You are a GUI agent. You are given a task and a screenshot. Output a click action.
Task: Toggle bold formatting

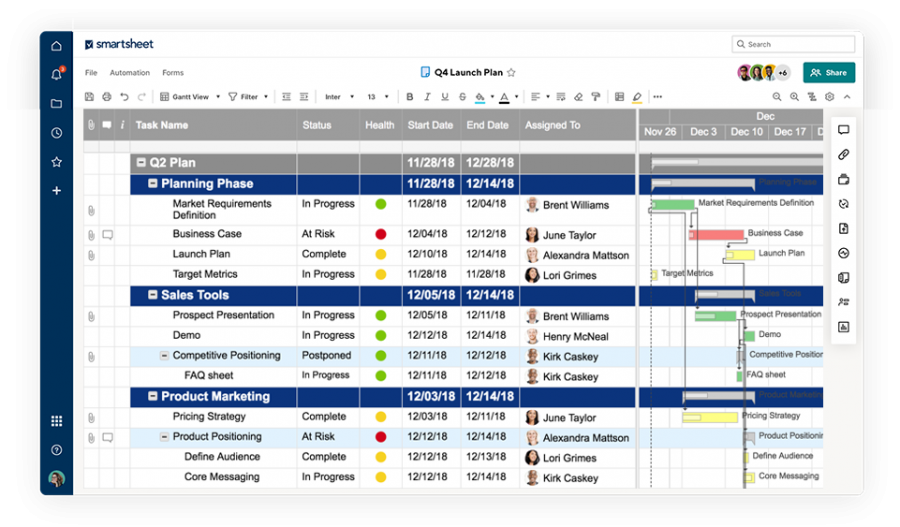coord(409,97)
